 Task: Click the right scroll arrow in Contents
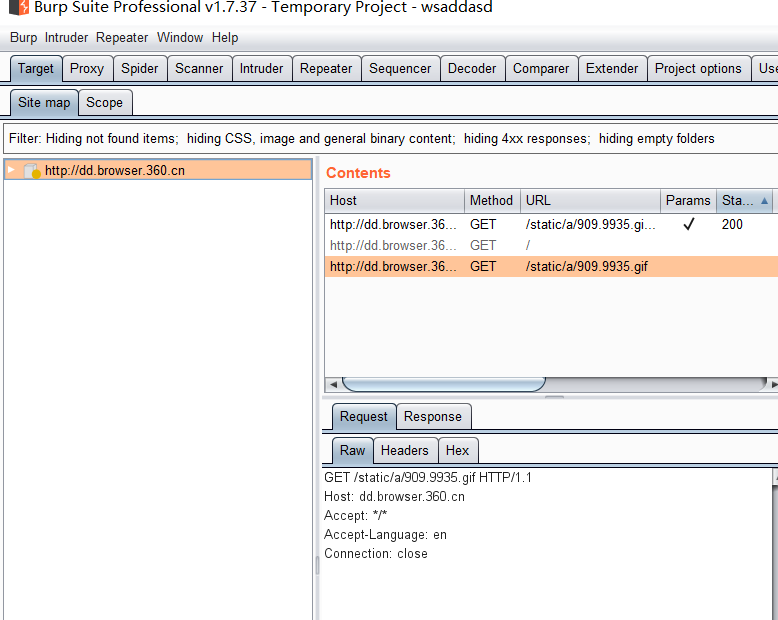tap(774, 384)
